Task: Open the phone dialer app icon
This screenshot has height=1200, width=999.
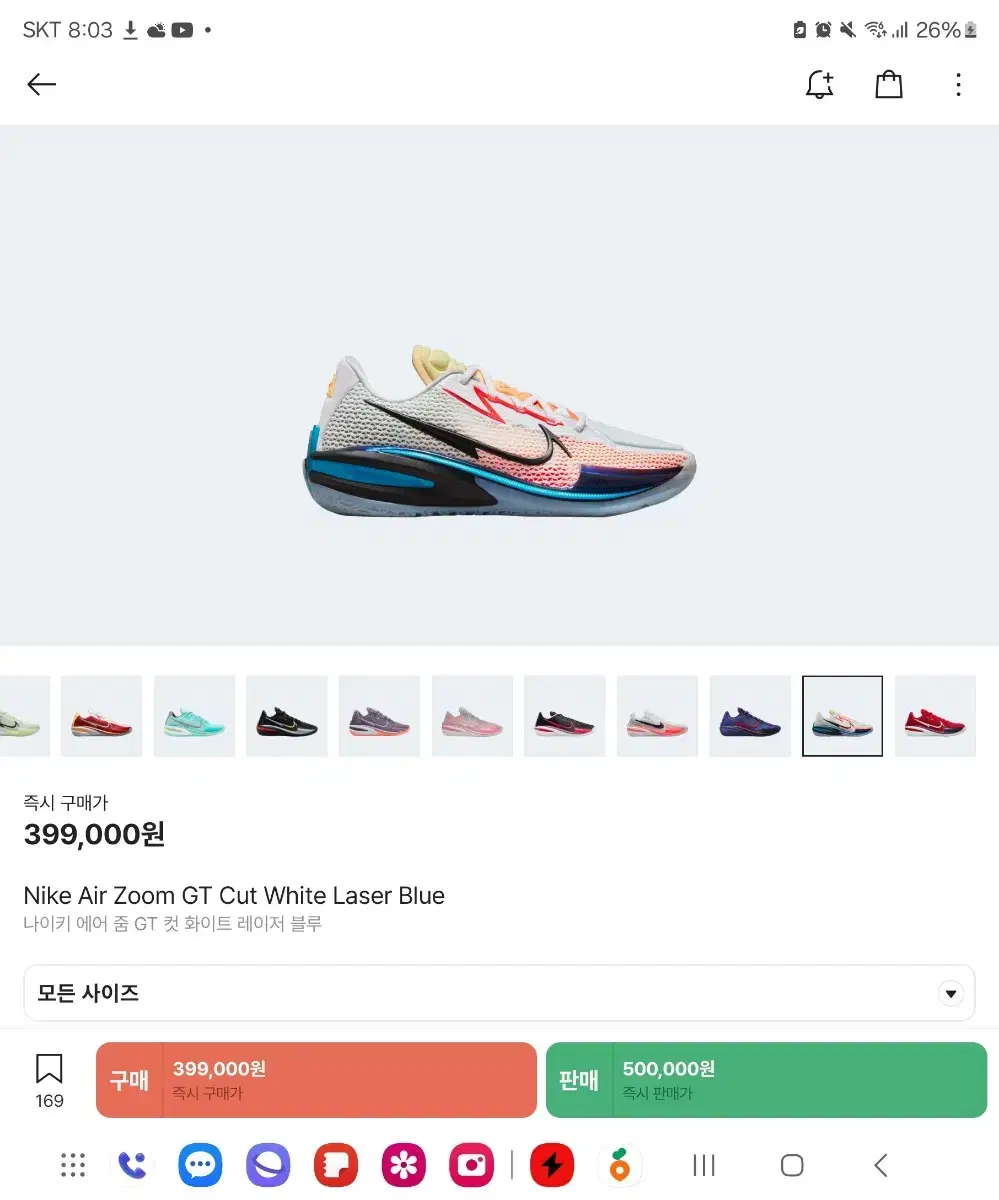Action: click(x=132, y=1165)
